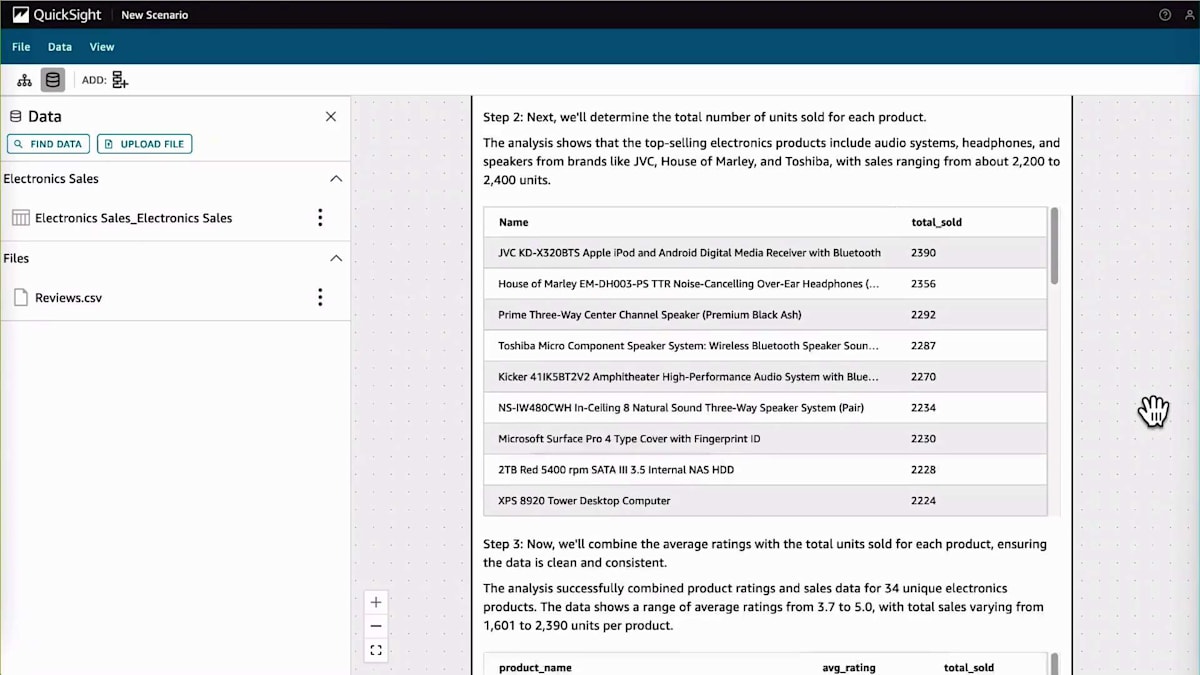Click the 2292 total_sold value

pyautogui.click(x=923, y=315)
